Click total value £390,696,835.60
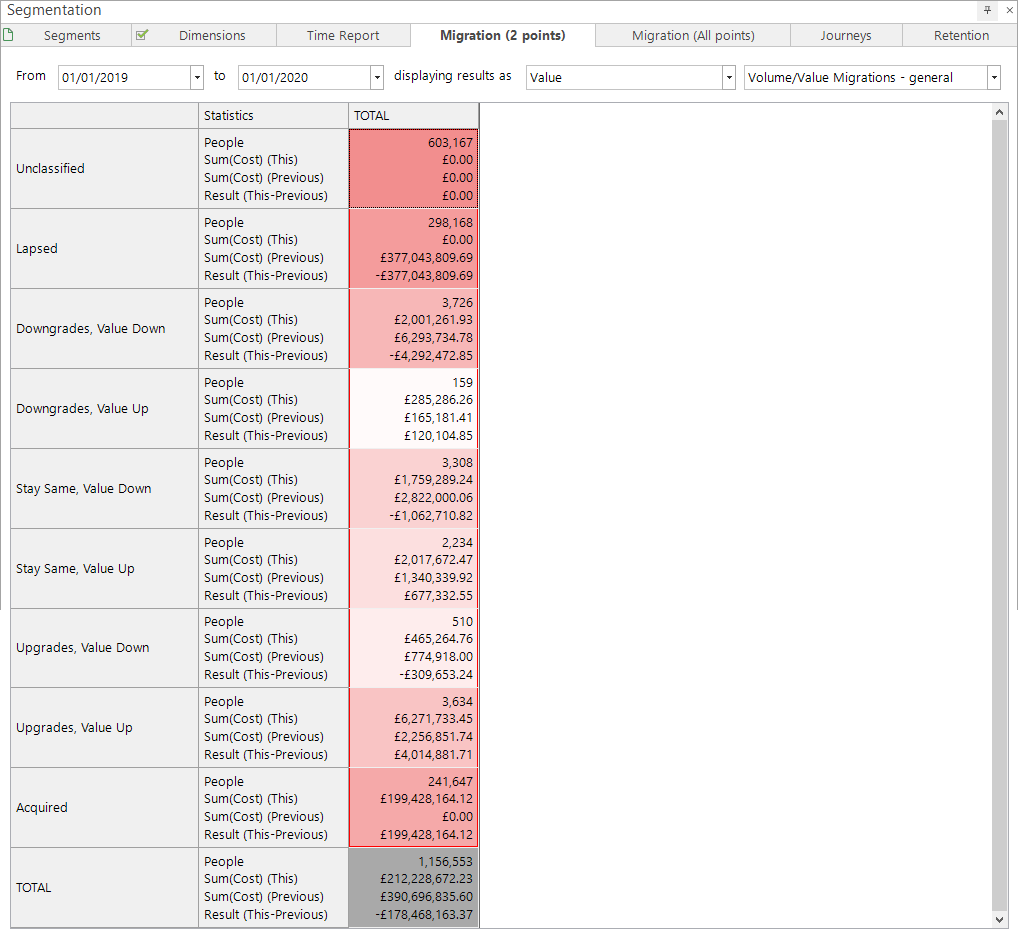 pos(426,896)
